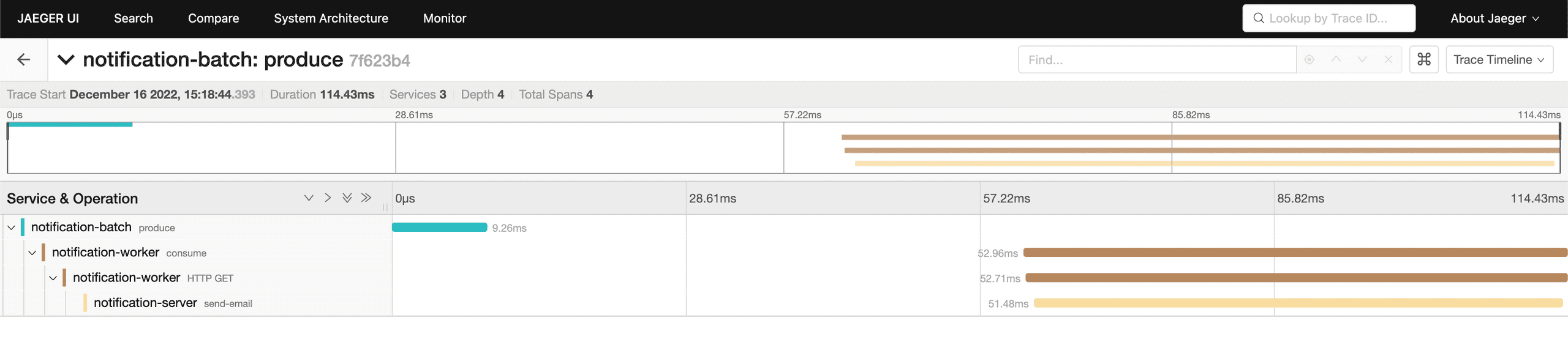Go to previous search result arrow
The width and height of the screenshot is (1568, 356).
pos(1336,59)
